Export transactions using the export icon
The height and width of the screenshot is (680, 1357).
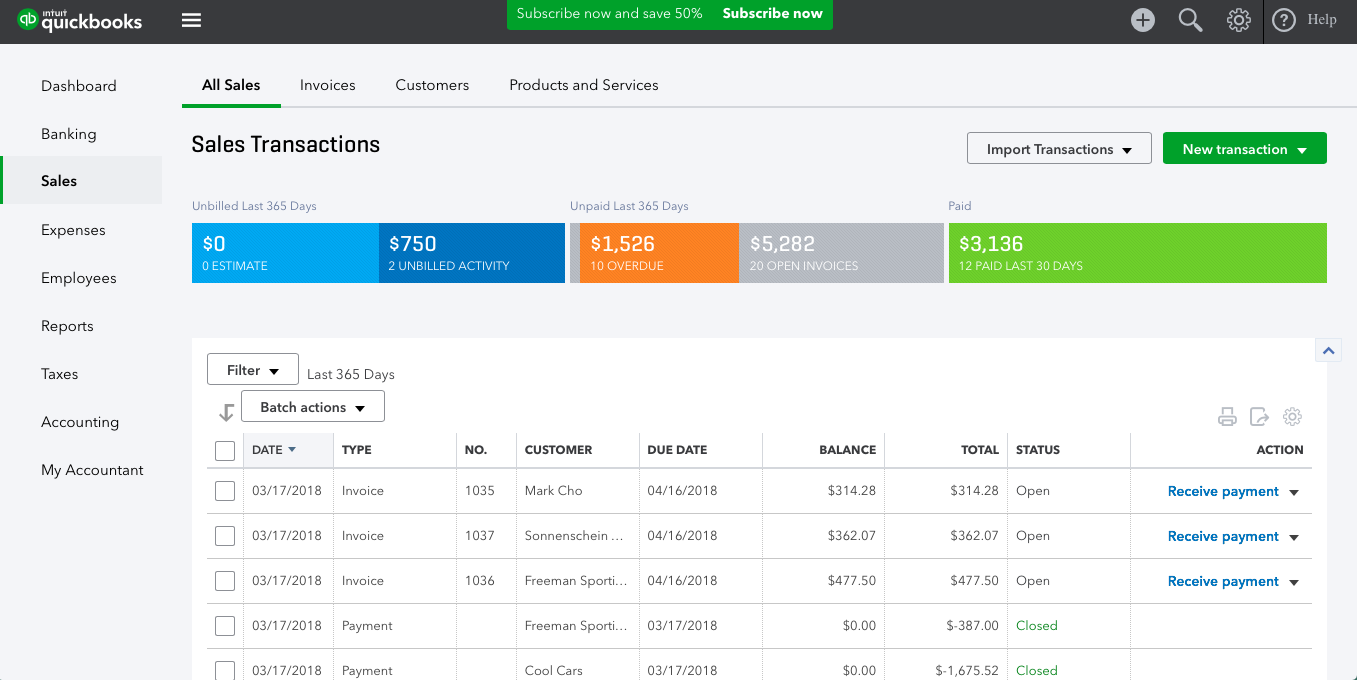1260,416
